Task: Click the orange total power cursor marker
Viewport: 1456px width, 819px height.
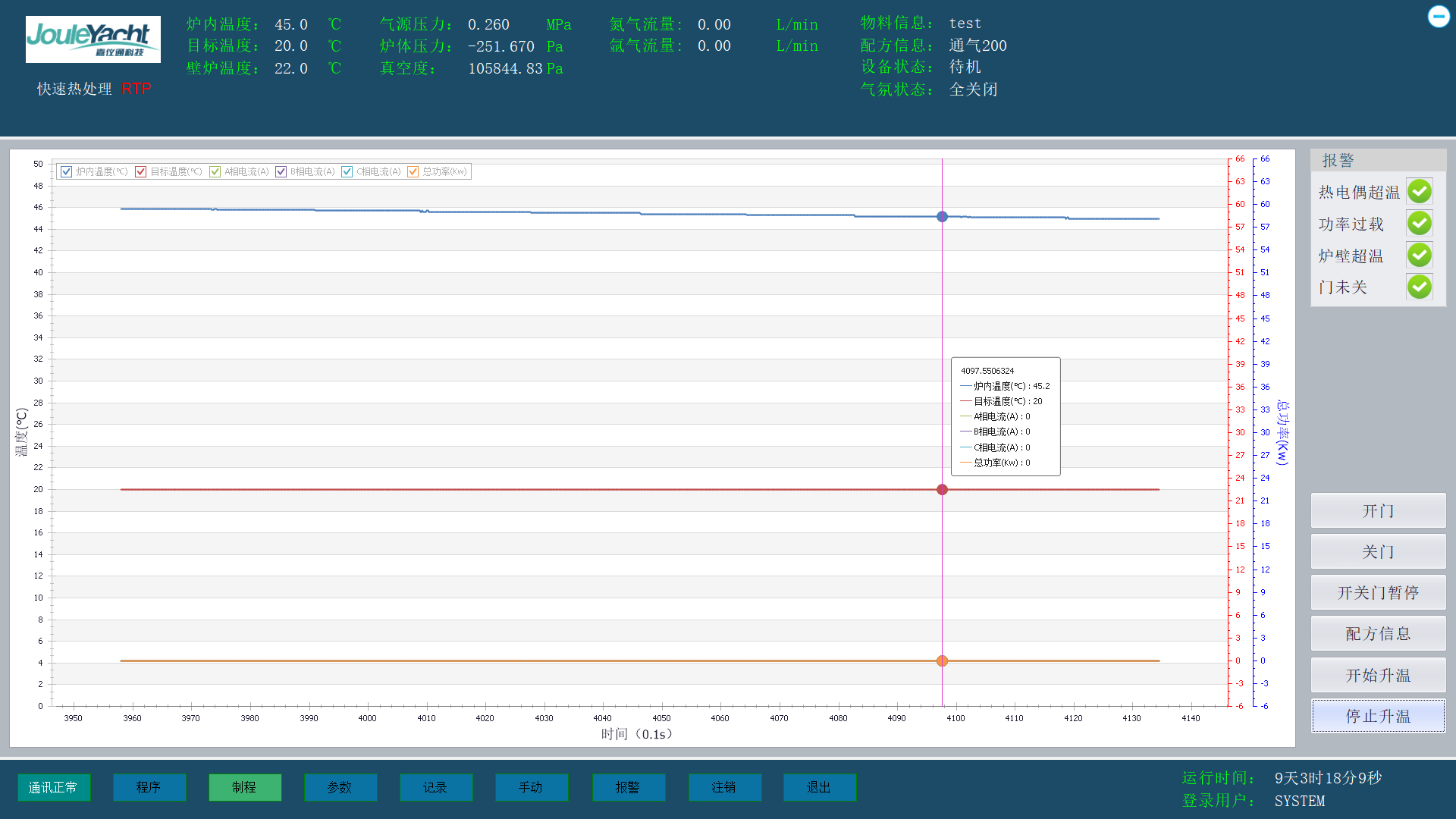Action: coord(942,661)
